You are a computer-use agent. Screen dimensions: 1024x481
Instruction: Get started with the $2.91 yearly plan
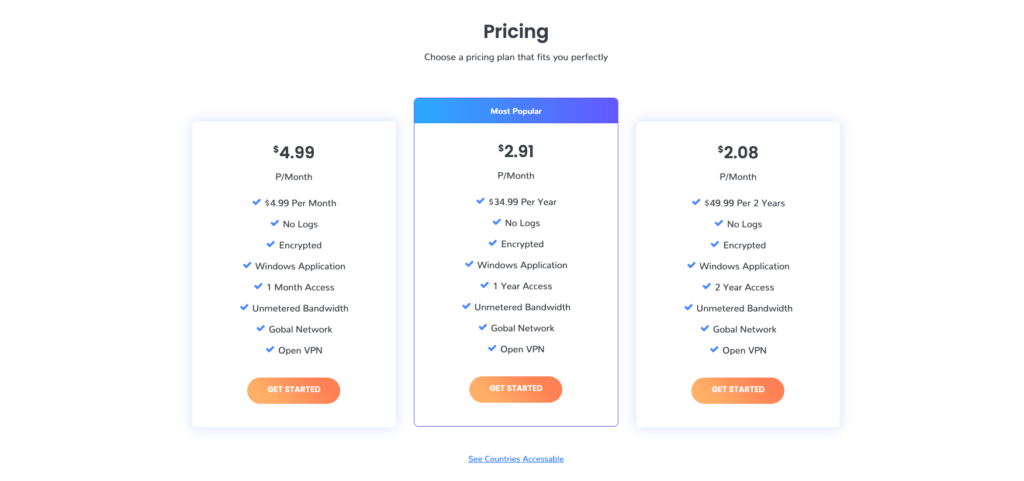(516, 389)
